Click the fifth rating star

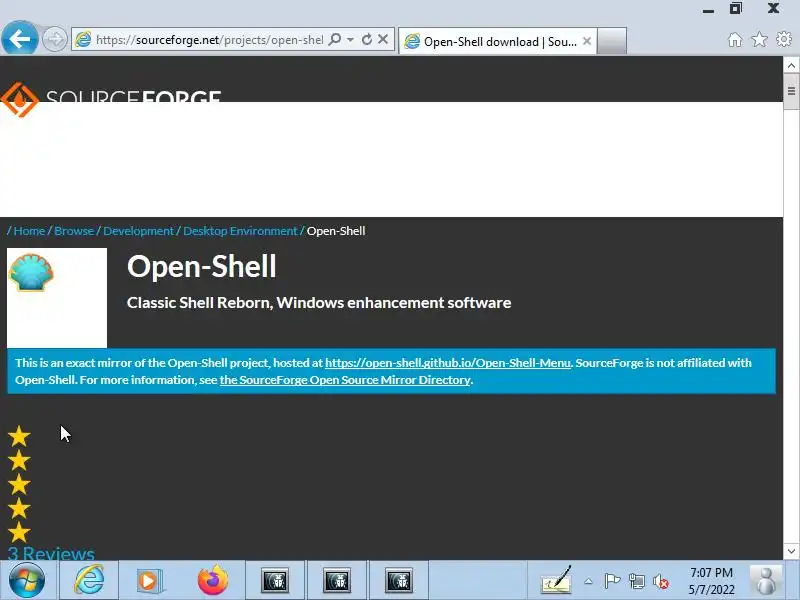(19, 533)
